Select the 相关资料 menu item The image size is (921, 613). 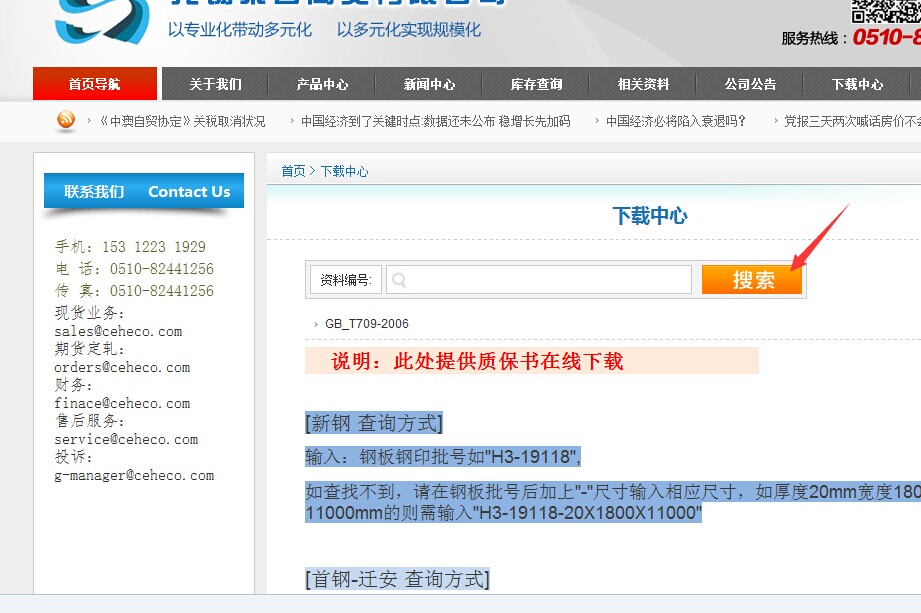pos(643,84)
